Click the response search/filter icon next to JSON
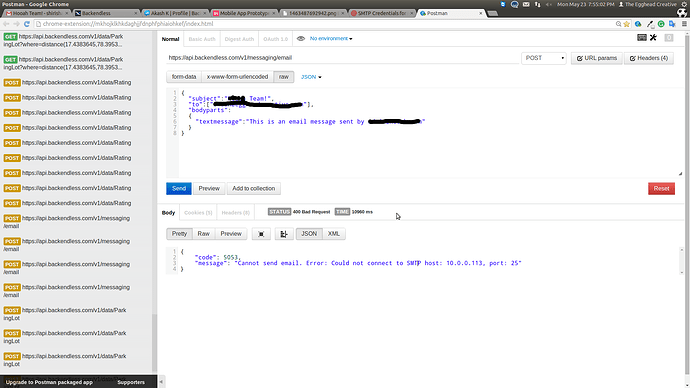 [284, 234]
